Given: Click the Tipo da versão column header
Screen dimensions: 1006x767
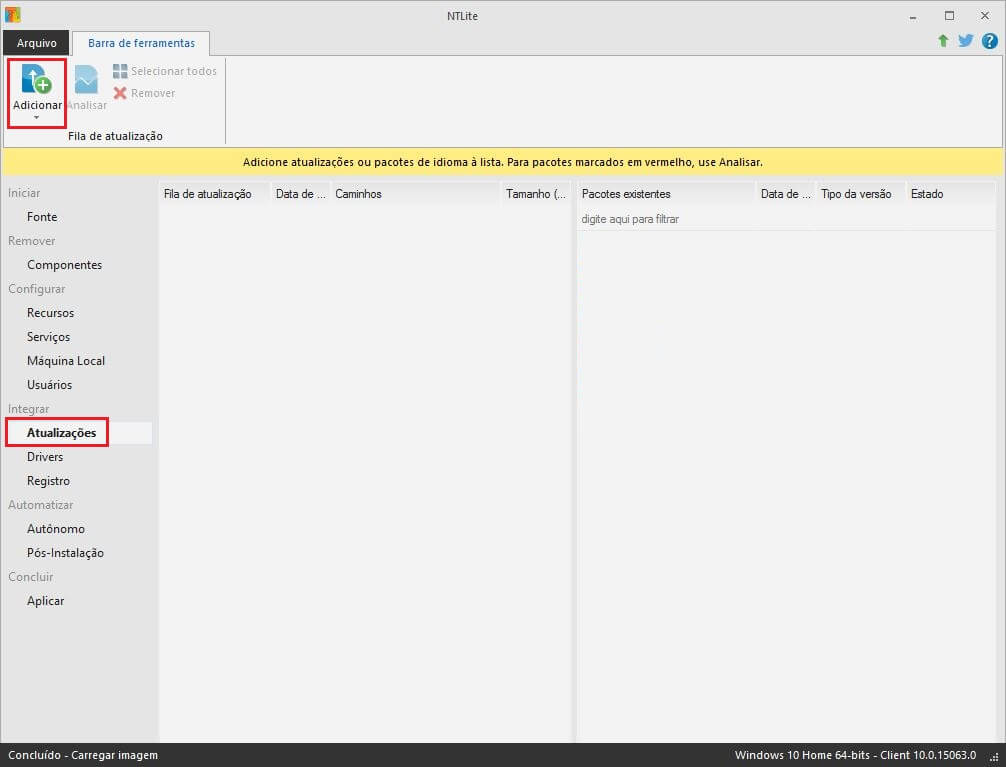Looking at the screenshot, I should [860, 194].
